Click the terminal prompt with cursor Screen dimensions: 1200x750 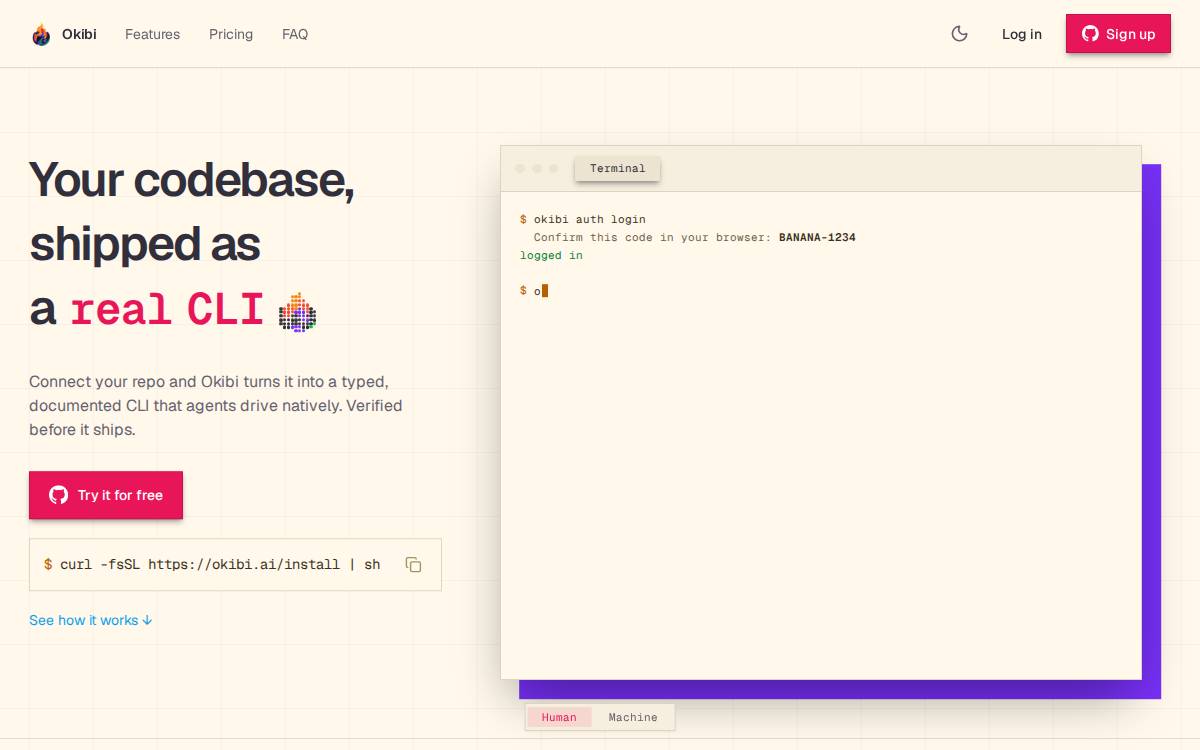[534, 291]
